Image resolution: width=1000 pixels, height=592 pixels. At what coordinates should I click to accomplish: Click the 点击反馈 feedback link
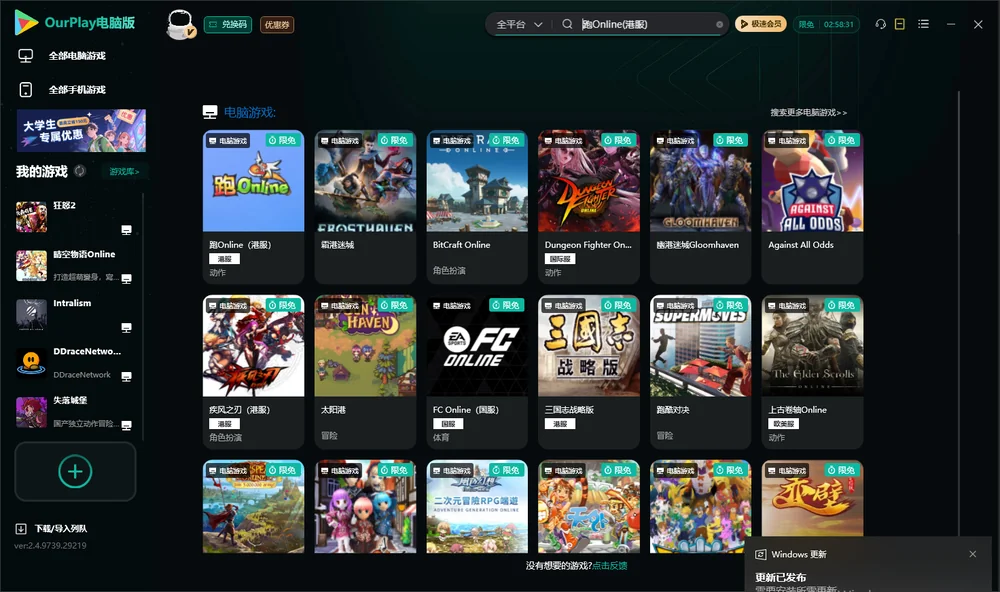(x=610, y=565)
